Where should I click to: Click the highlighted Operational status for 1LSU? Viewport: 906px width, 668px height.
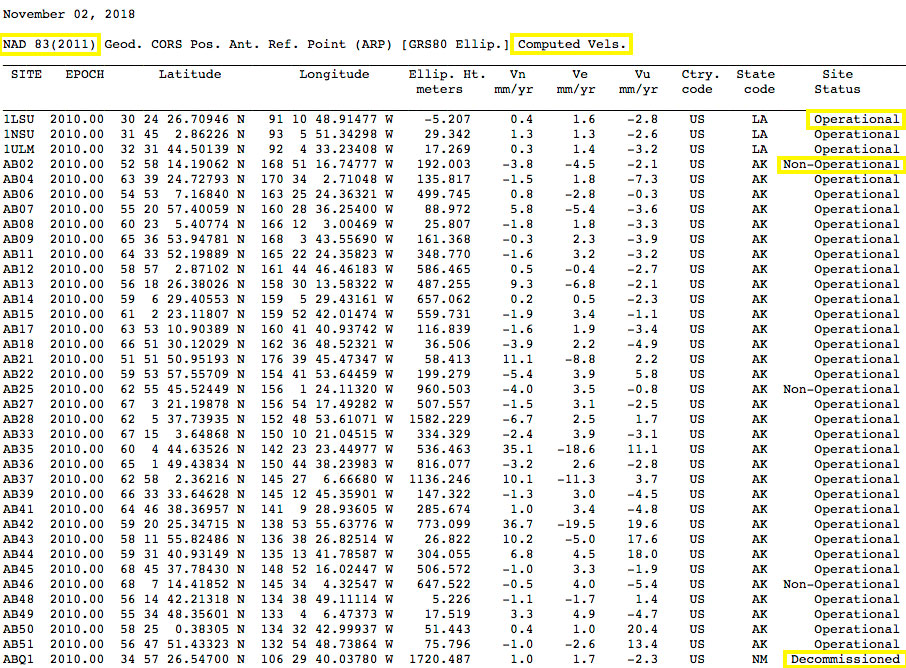[855, 119]
